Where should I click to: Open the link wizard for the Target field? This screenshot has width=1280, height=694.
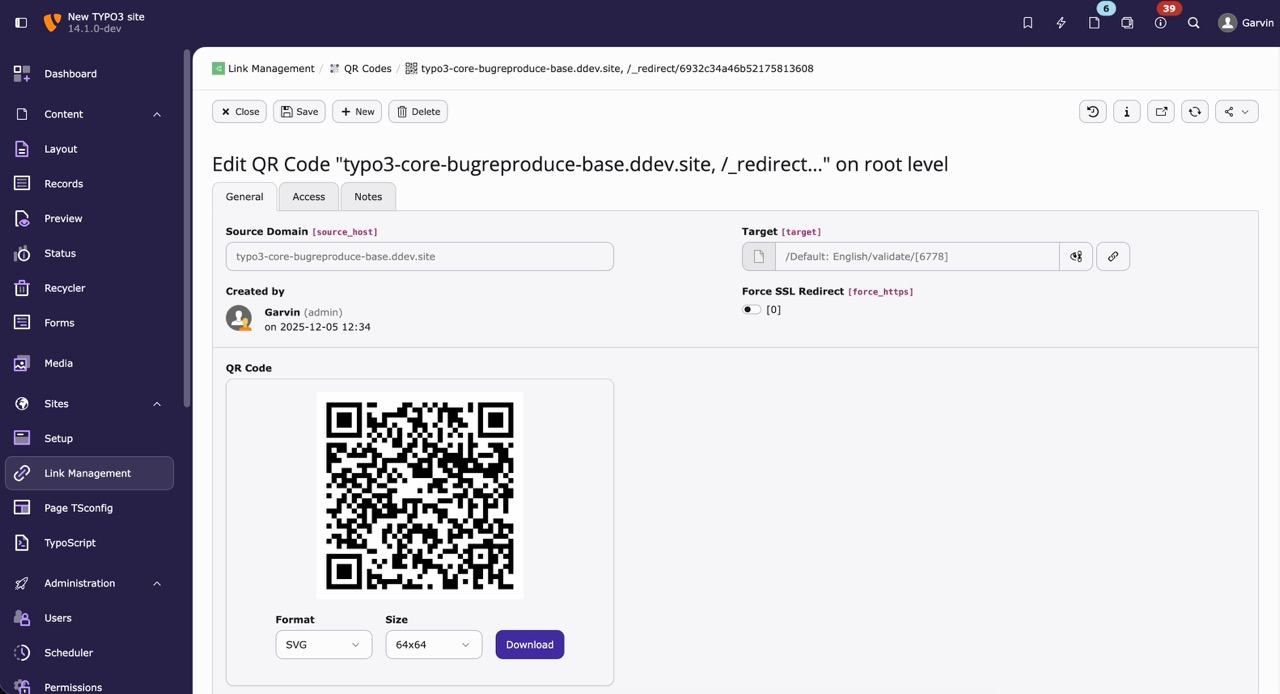point(1113,256)
